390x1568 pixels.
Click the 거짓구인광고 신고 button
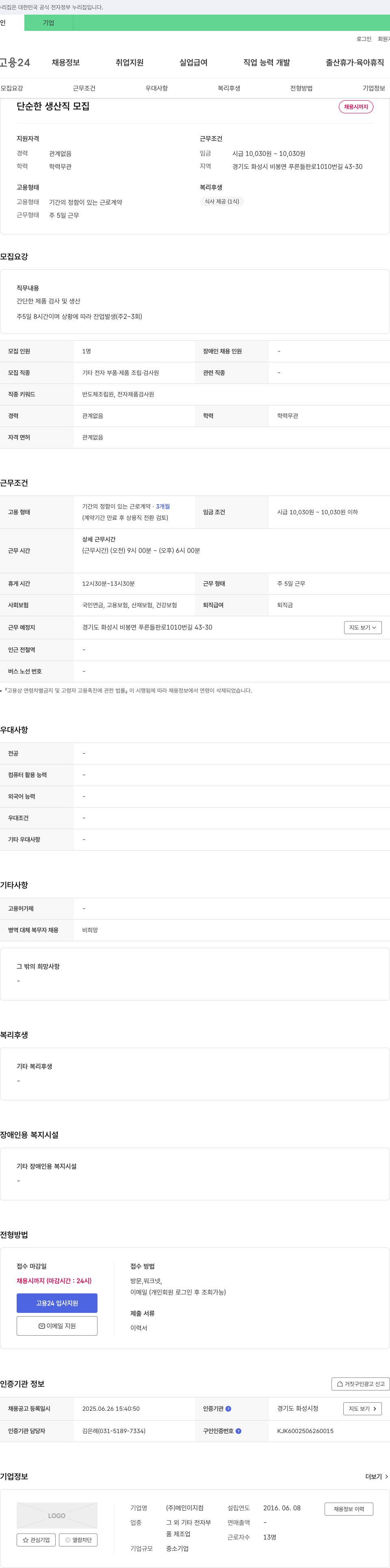pos(361,1384)
